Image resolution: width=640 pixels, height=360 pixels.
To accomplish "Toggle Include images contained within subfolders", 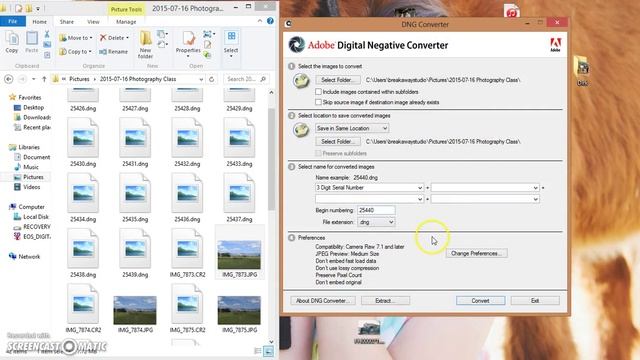I will click(318, 92).
